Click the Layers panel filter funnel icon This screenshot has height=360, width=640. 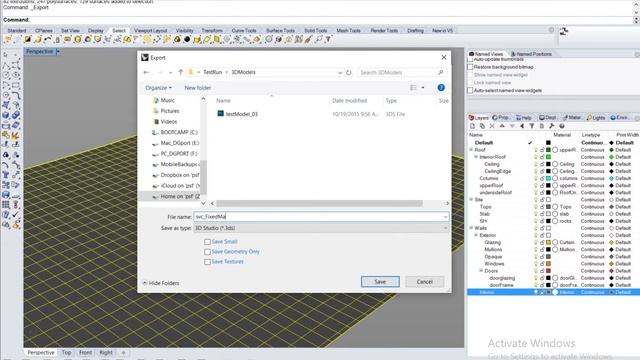(x=531, y=126)
